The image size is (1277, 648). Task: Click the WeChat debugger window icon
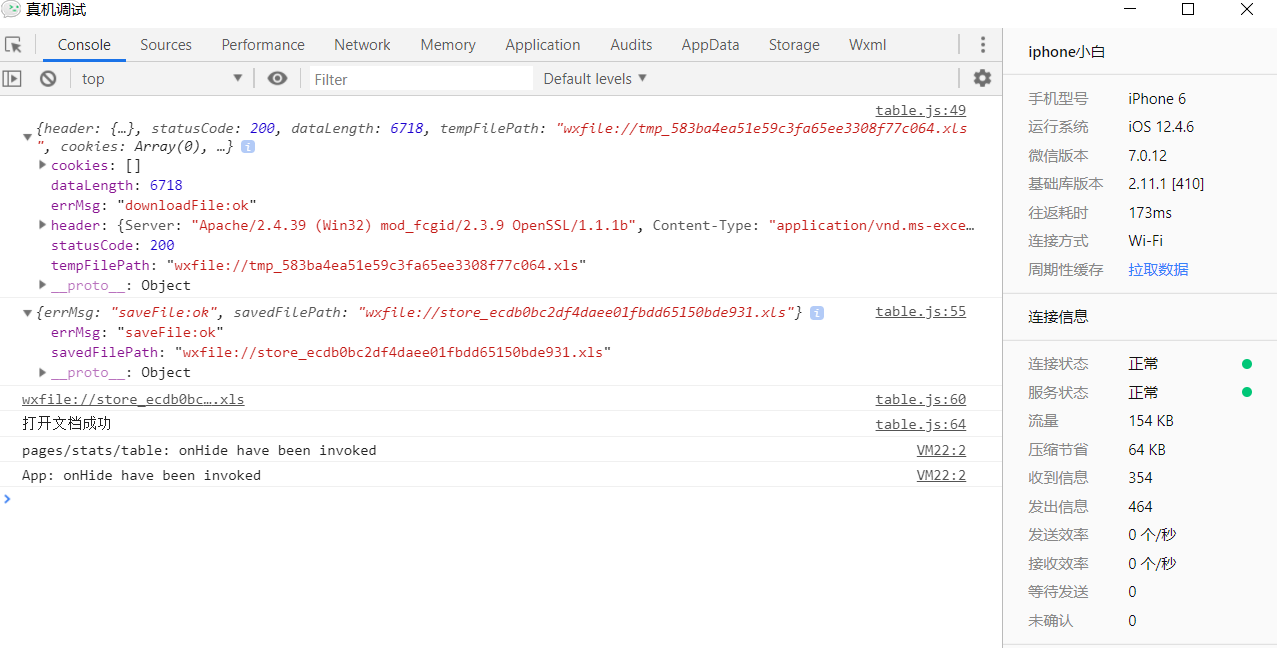[11, 10]
